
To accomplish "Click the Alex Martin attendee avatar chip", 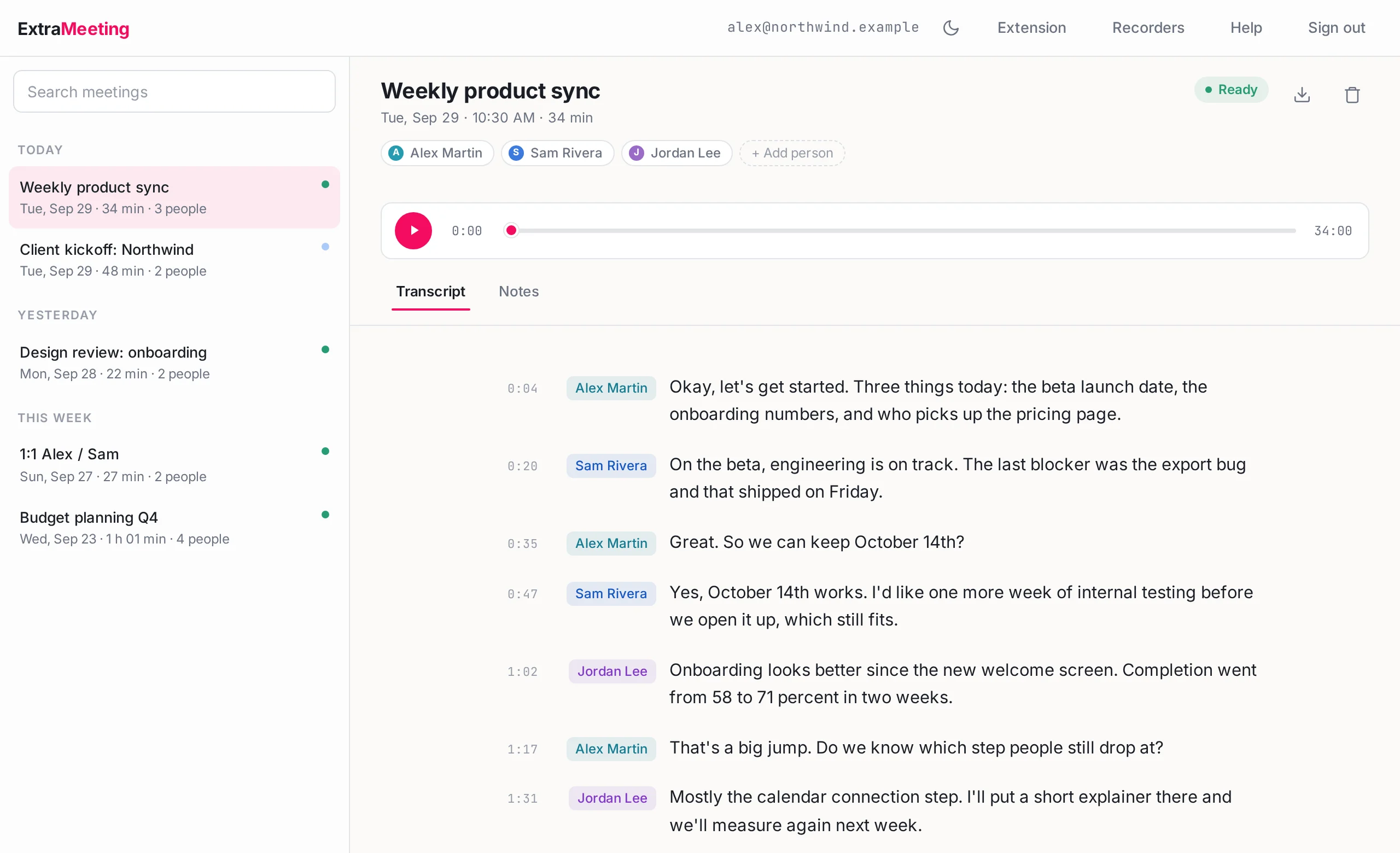I will coord(437,153).
